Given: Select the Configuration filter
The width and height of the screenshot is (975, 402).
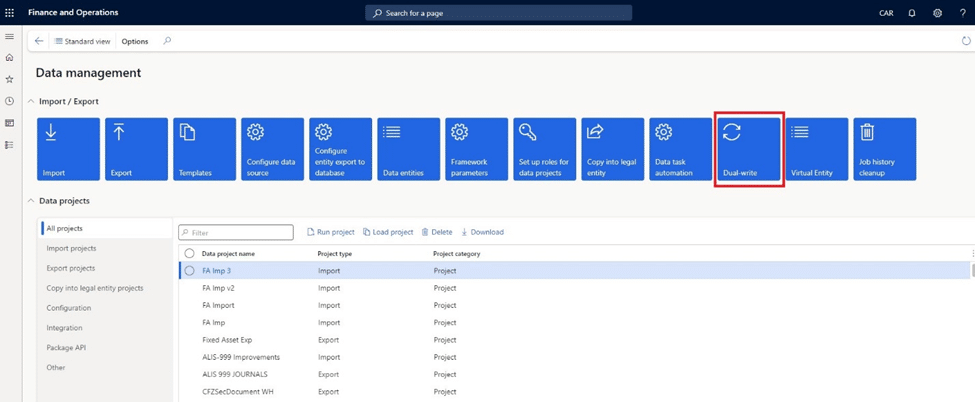Looking at the screenshot, I should [106, 308].
